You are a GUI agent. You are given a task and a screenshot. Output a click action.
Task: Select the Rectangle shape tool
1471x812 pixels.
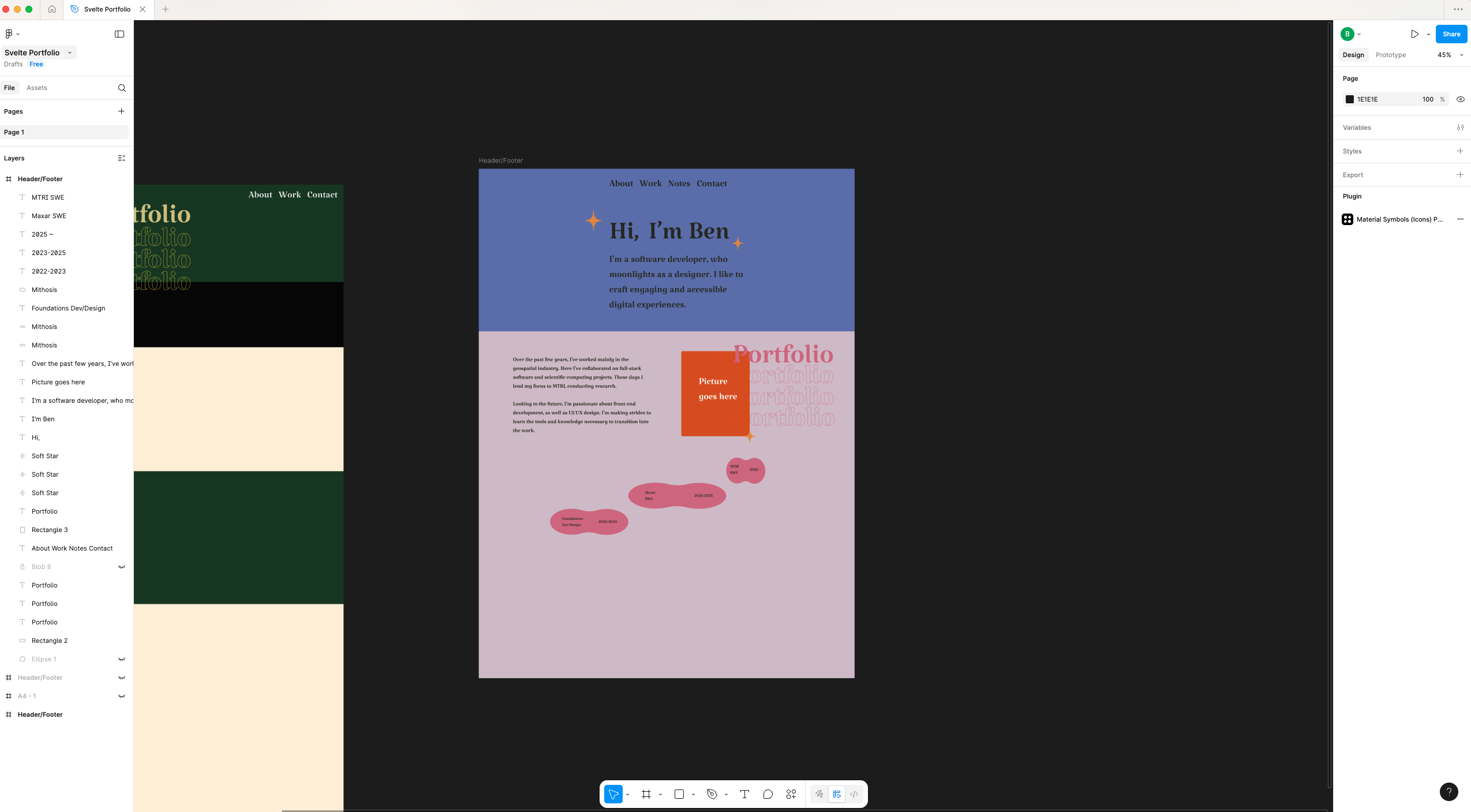tap(679, 794)
